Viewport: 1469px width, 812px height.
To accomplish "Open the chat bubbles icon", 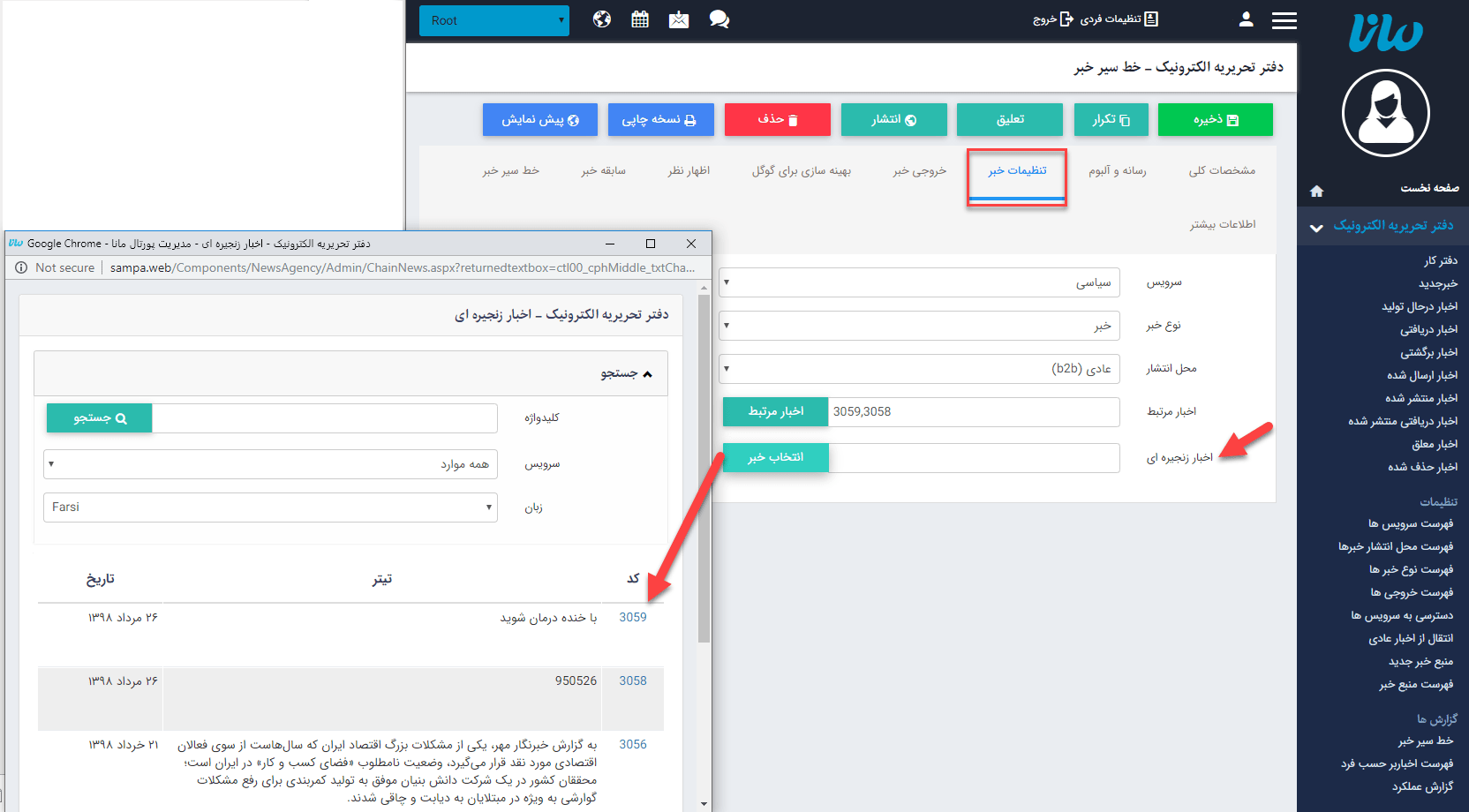I will click(x=719, y=19).
